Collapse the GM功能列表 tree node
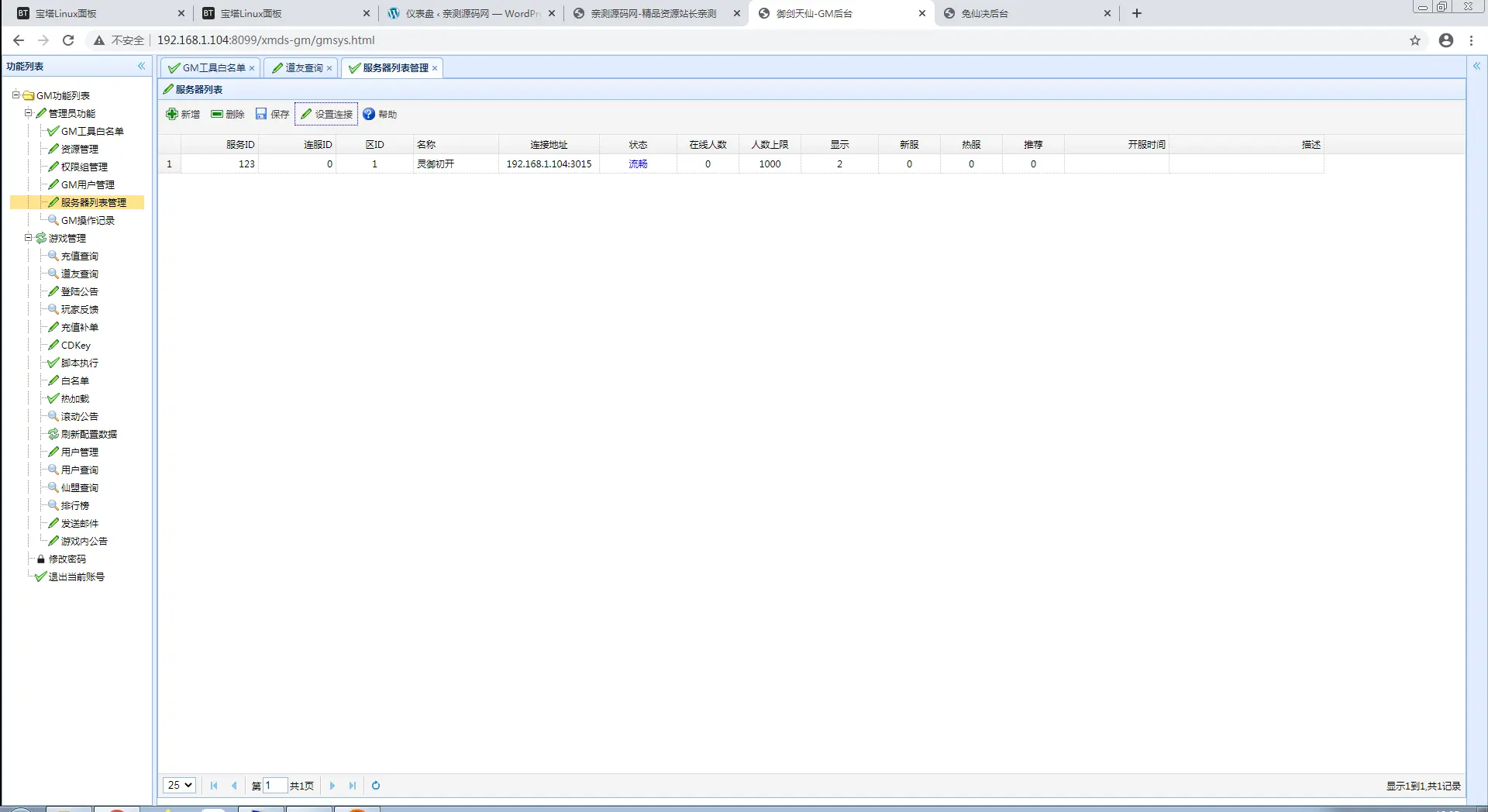Screen dimensions: 1488x812 tap(15, 95)
